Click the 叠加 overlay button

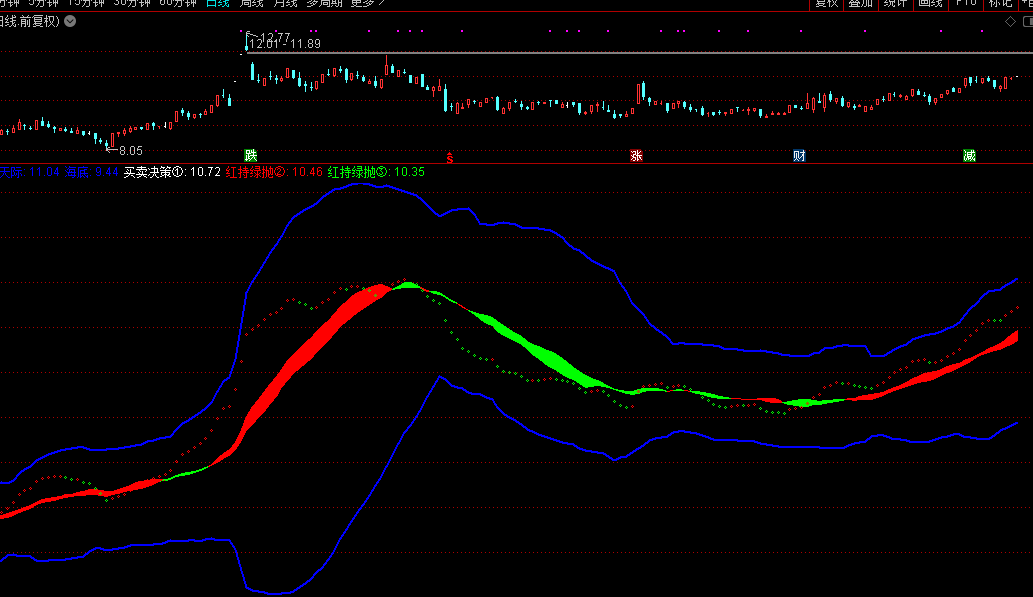[860, 3]
